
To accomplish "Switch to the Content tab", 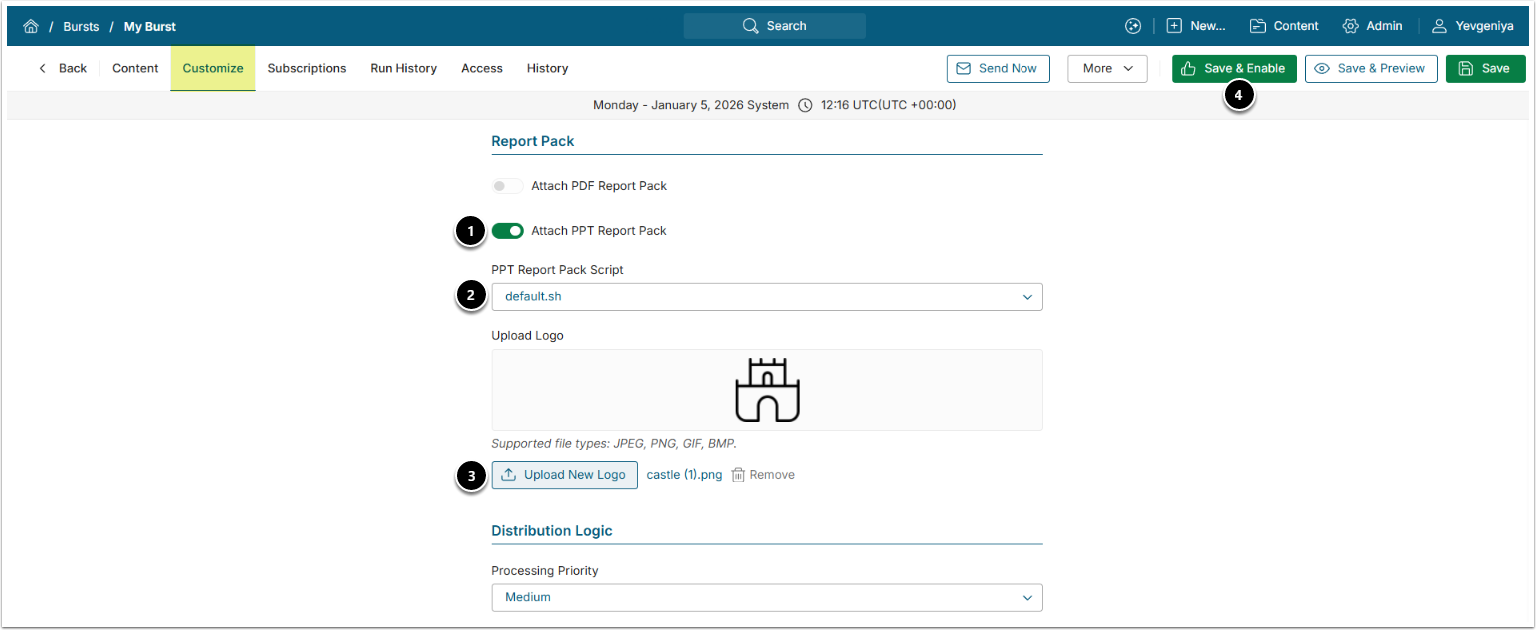I will 135,68.
